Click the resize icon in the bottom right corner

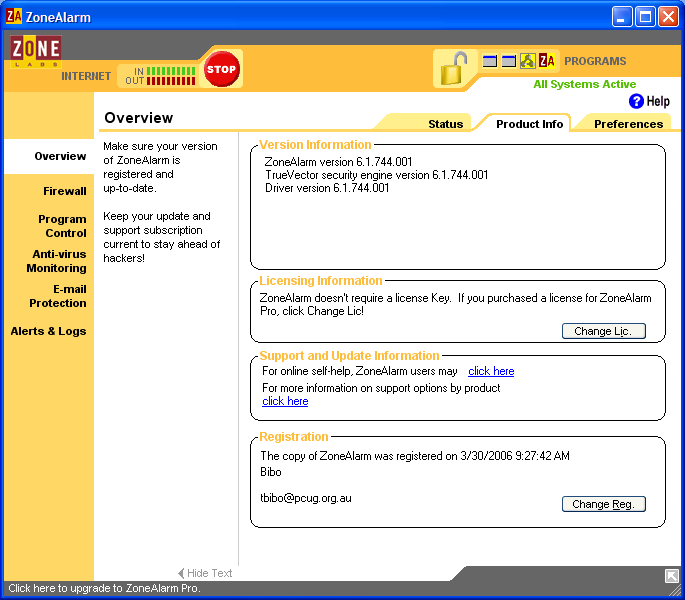tap(671, 576)
